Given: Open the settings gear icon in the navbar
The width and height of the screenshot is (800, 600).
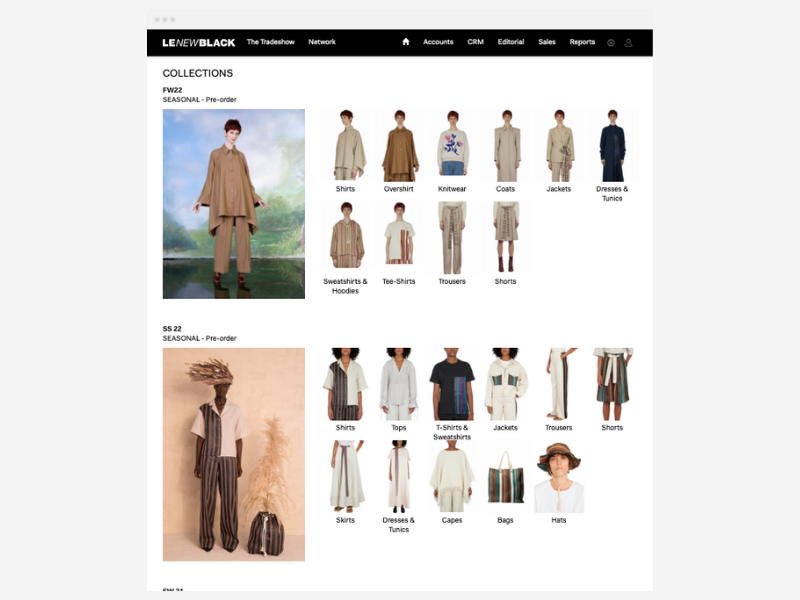Looking at the screenshot, I should [x=611, y=43].
